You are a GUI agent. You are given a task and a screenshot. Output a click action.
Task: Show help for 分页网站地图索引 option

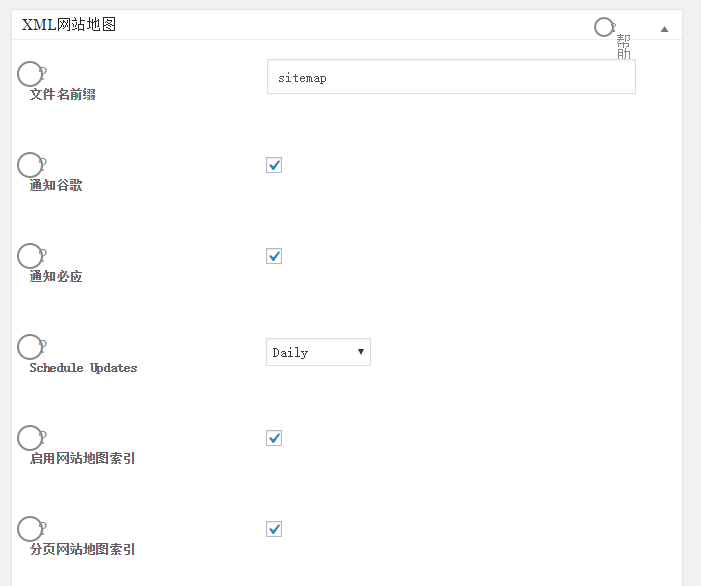tap(30, 528)
